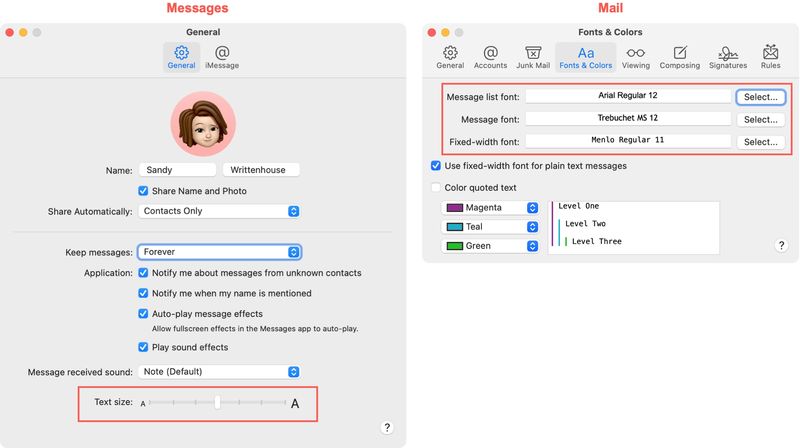Click the first name field Sandy
Screen dimensions: 800x448
[177, 170]
